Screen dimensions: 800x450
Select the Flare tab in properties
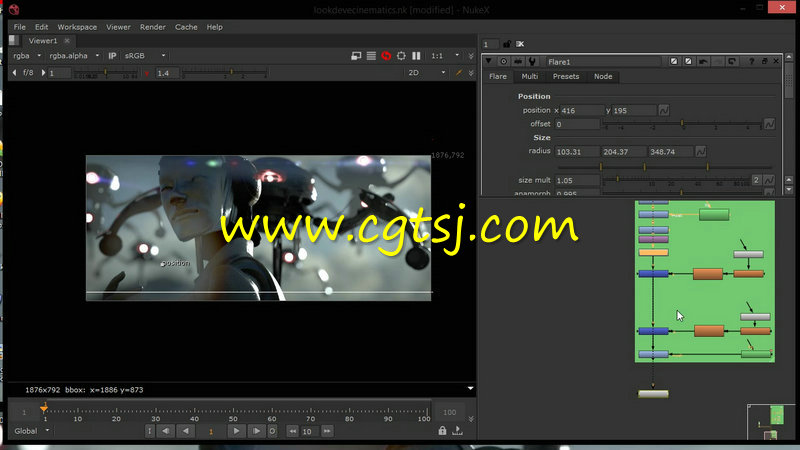[x=498, y=77]
